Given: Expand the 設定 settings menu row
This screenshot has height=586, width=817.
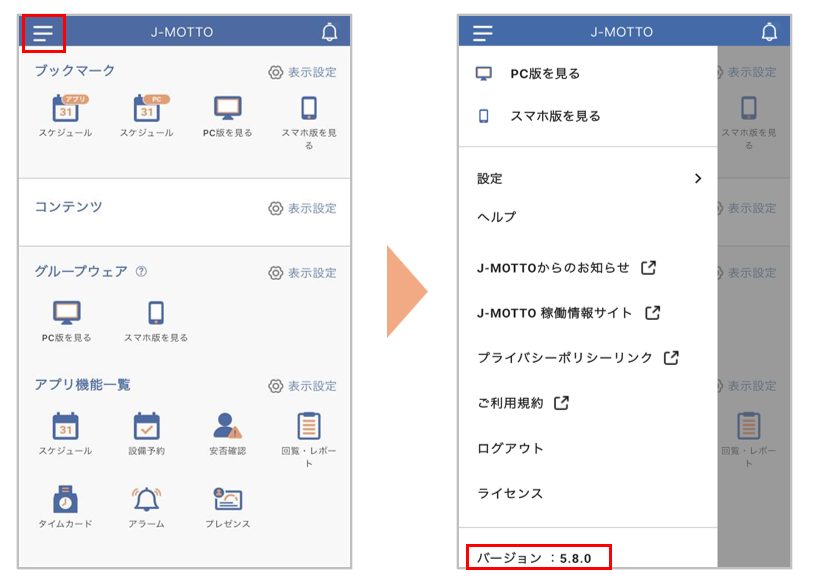Looking at the screenshot, I should pyautogui.click(x=588, y=178).
